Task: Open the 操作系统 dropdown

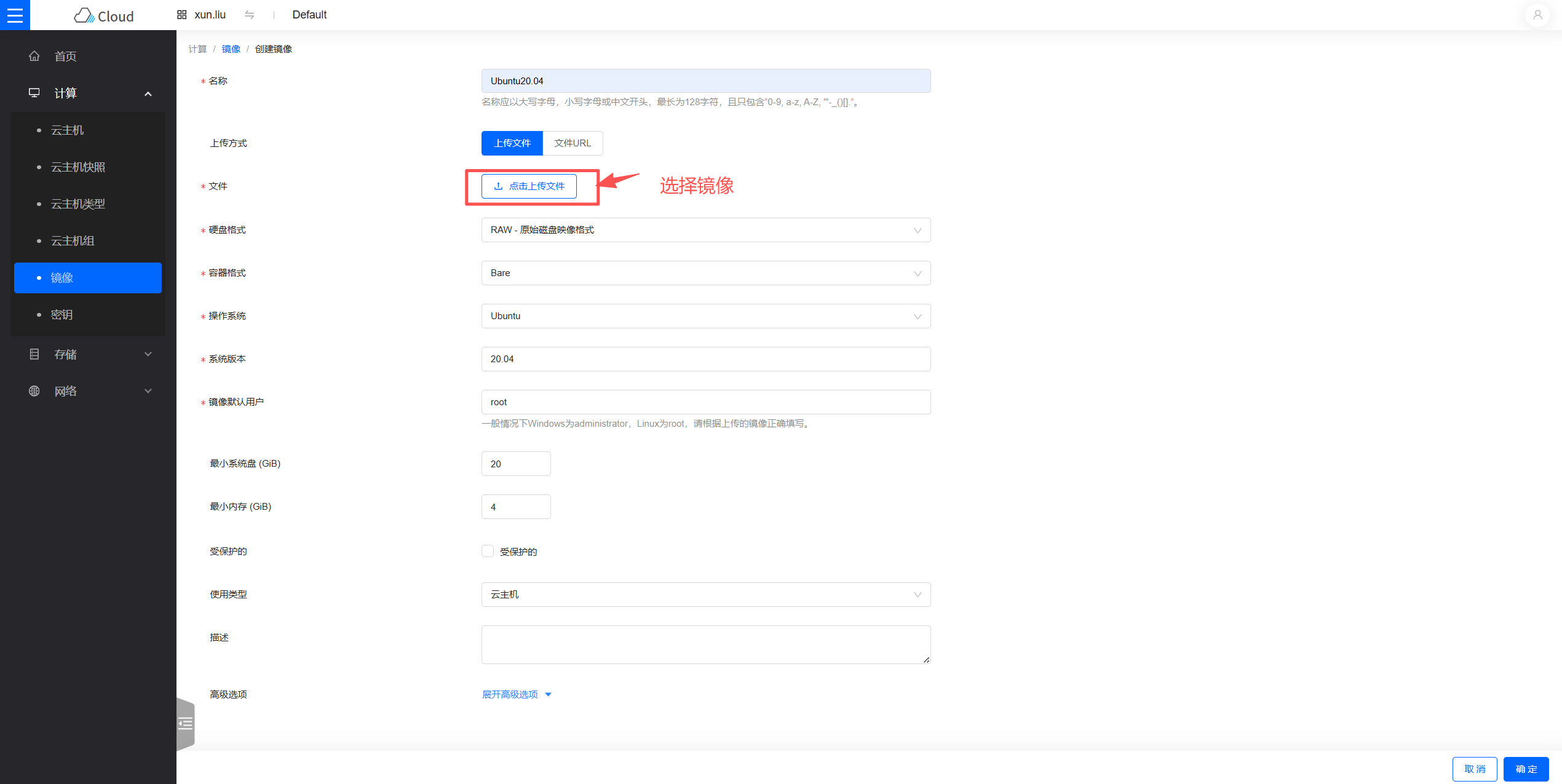Action: [705, 315]
